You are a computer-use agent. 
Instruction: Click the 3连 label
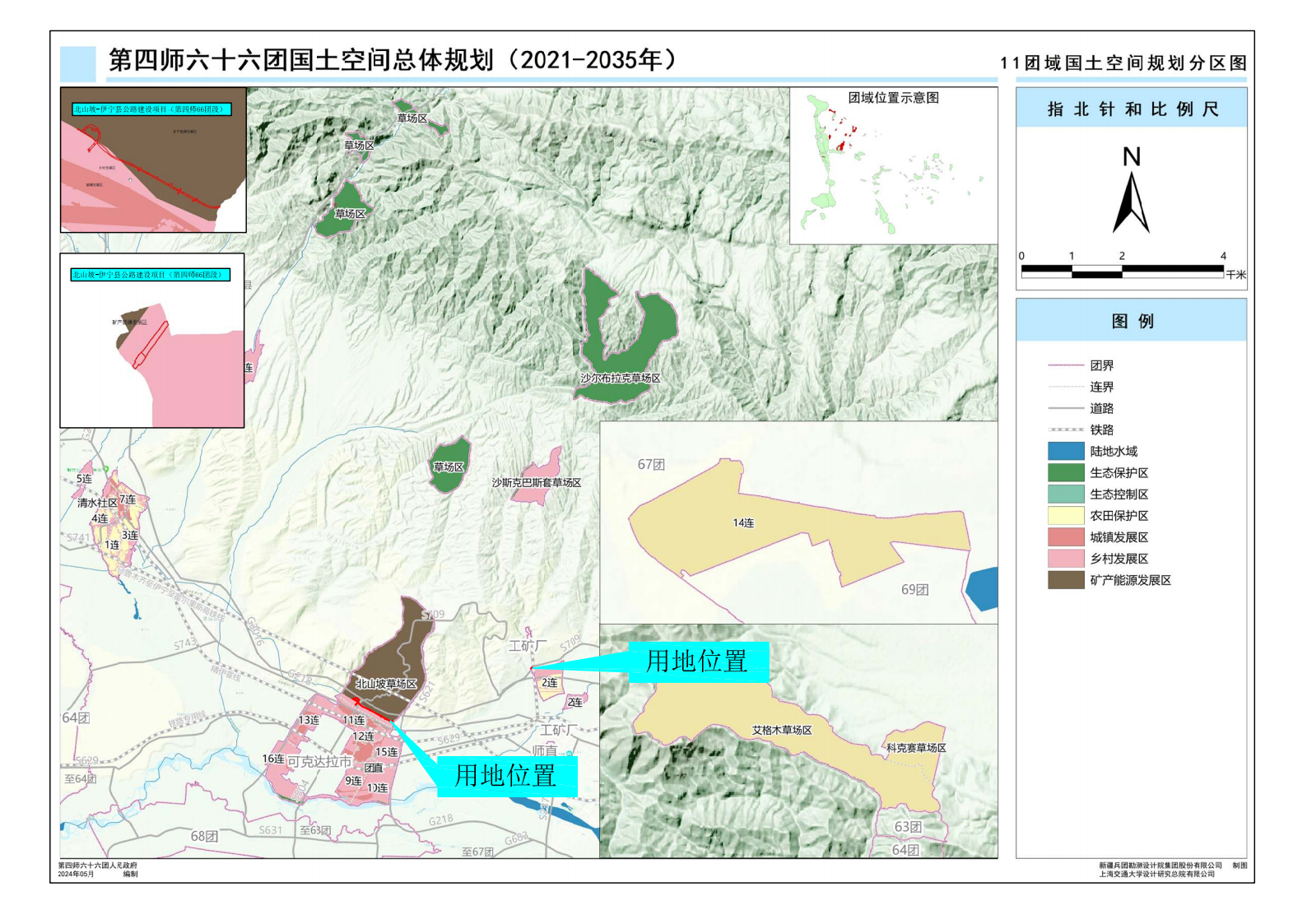(130, 535)
